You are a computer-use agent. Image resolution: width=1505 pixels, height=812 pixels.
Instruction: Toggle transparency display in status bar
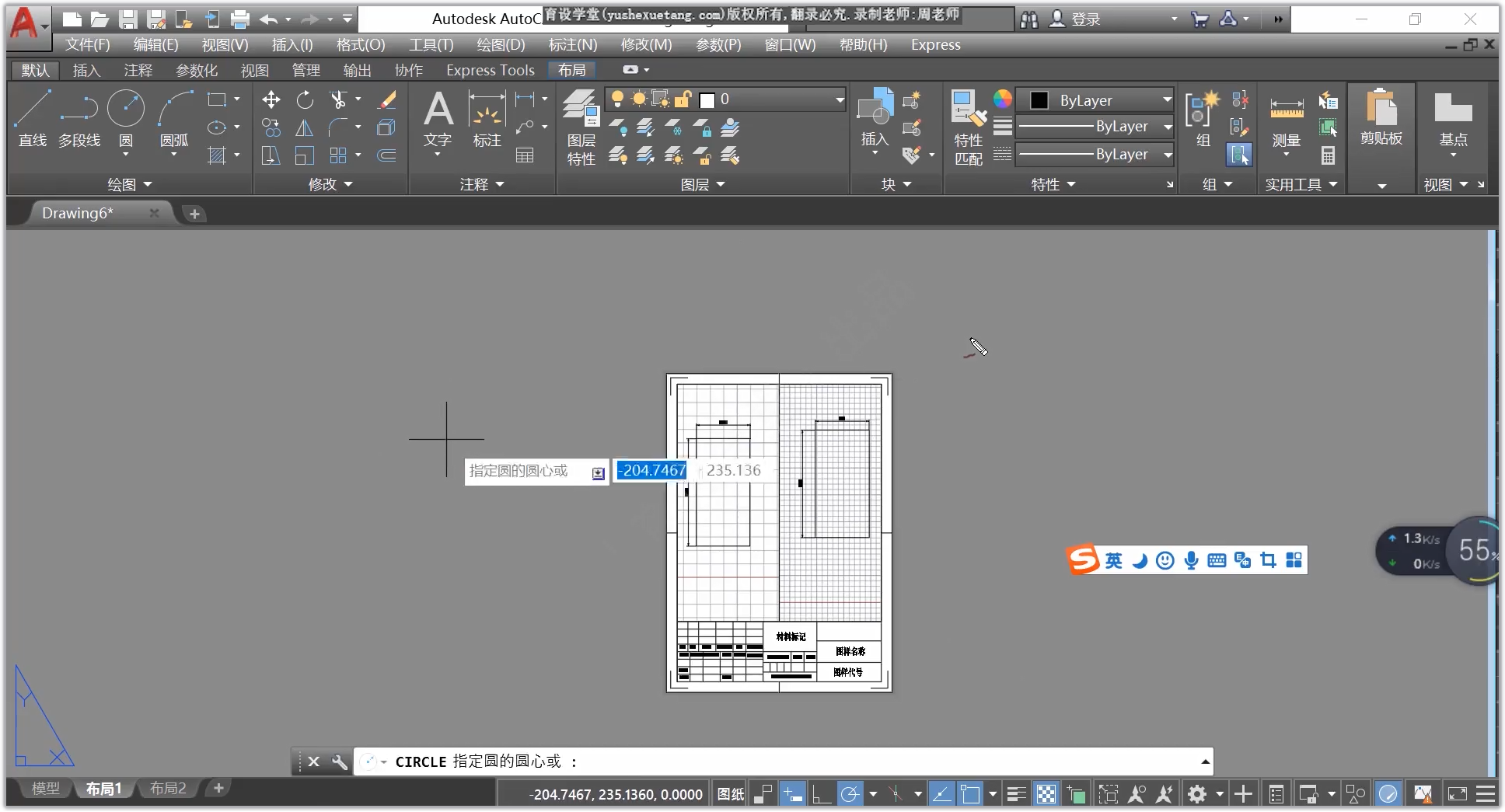(1046, 794)
